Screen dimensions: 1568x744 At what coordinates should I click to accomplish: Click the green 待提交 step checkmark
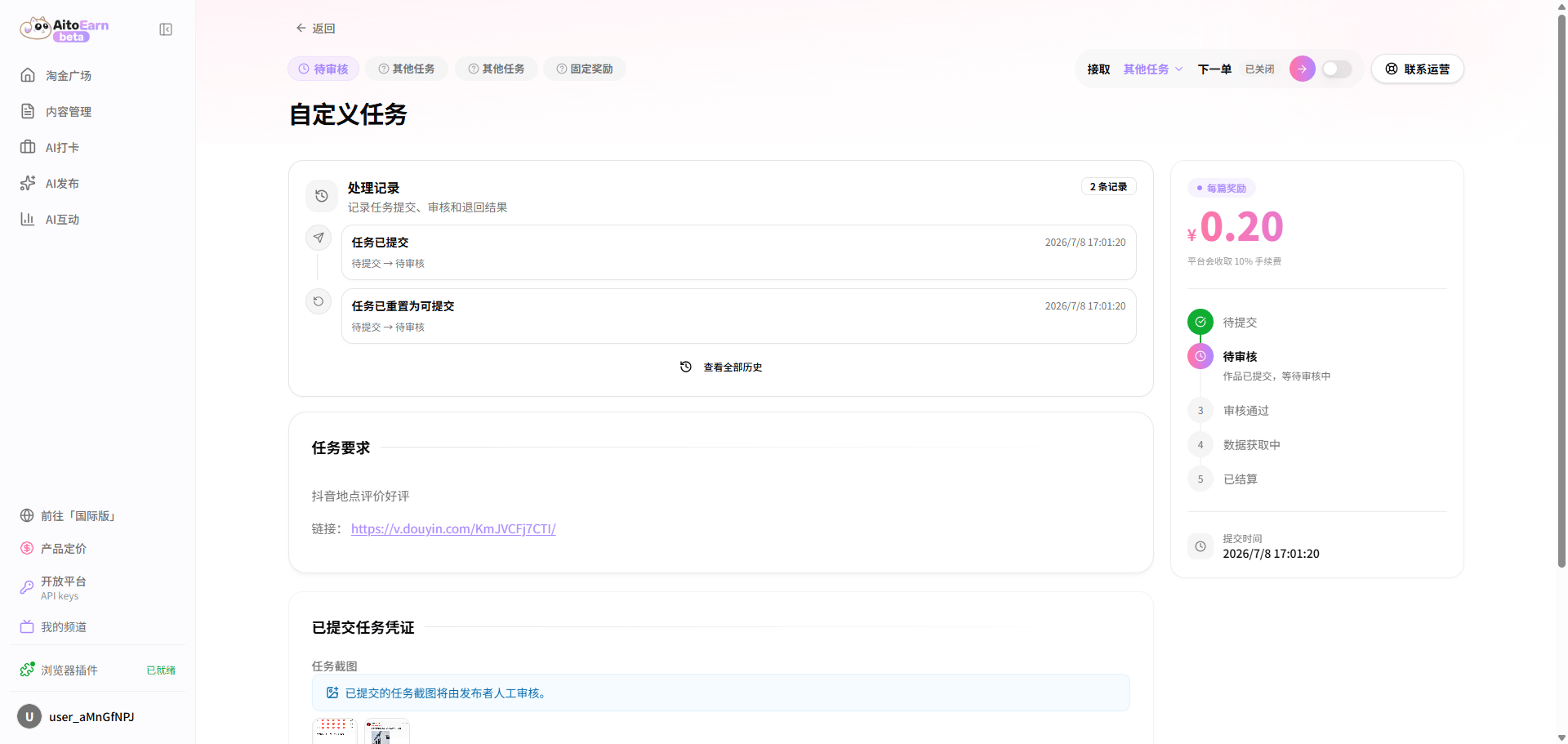point(1200,322)
